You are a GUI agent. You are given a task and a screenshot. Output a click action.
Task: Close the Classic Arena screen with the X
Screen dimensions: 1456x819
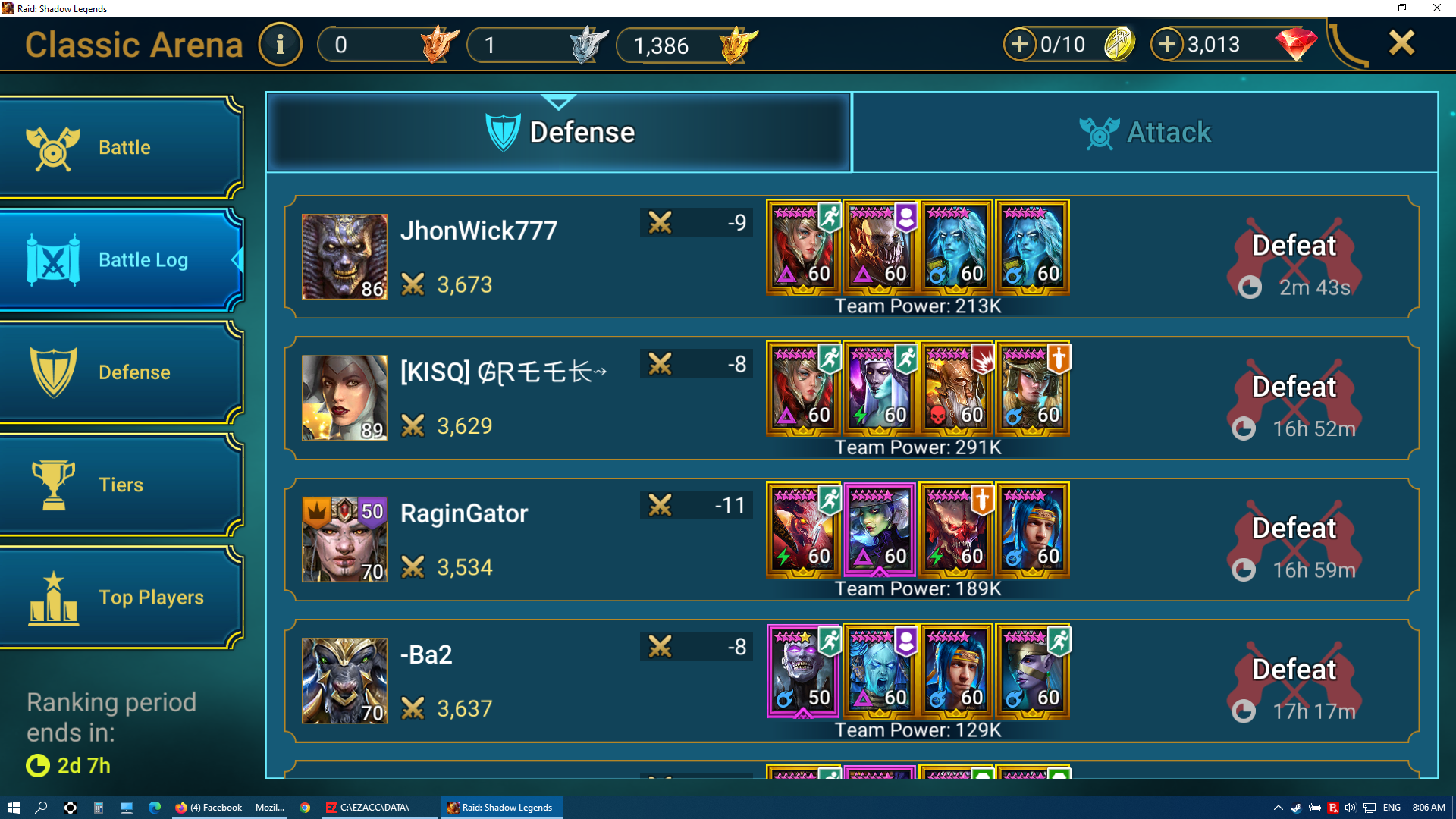point(1401,43)
